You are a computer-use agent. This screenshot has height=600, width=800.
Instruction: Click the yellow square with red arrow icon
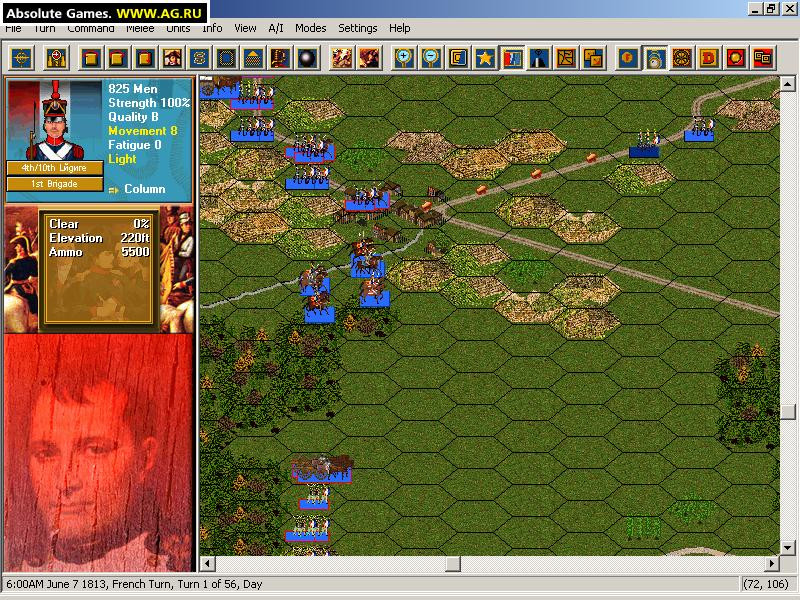[145, 58]
